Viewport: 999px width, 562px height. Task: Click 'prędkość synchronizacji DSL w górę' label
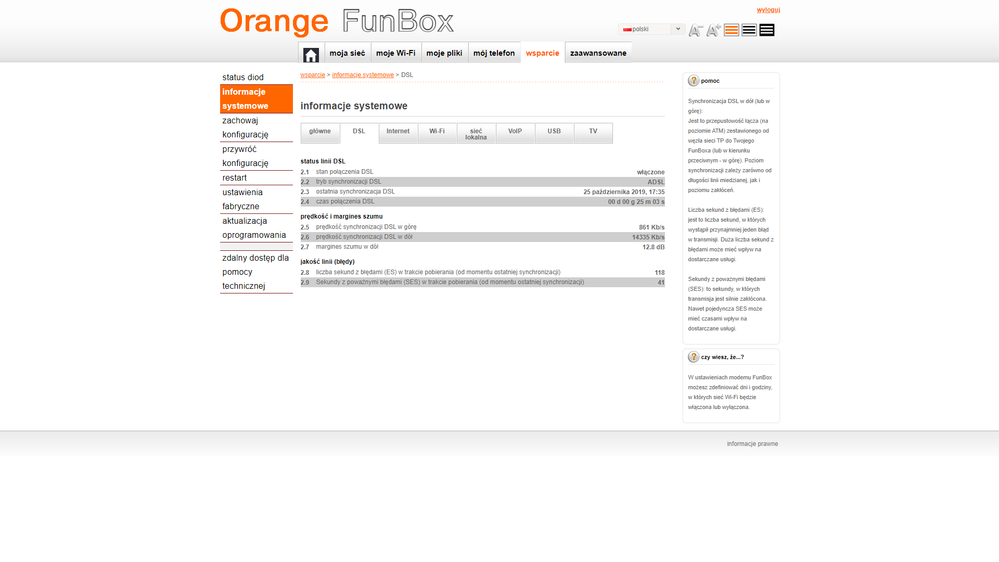(x=366, y=227)
